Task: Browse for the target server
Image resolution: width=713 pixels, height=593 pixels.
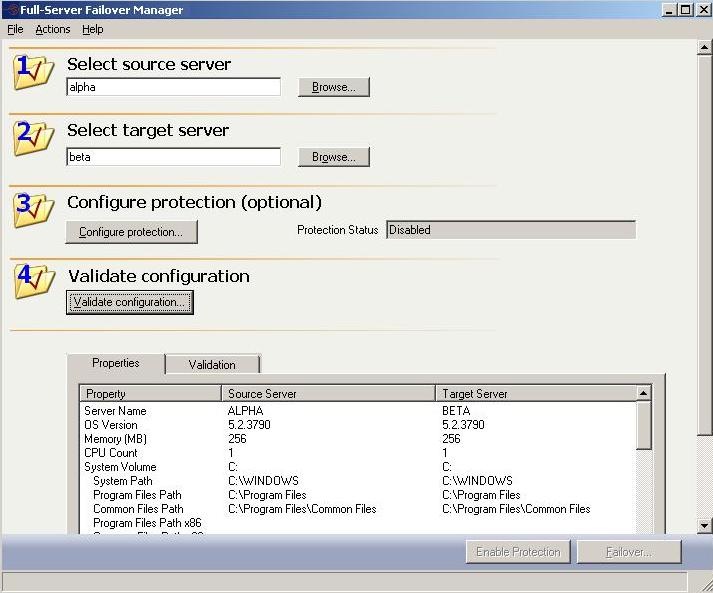Action: pyautogui.click(x=334, y=158)
